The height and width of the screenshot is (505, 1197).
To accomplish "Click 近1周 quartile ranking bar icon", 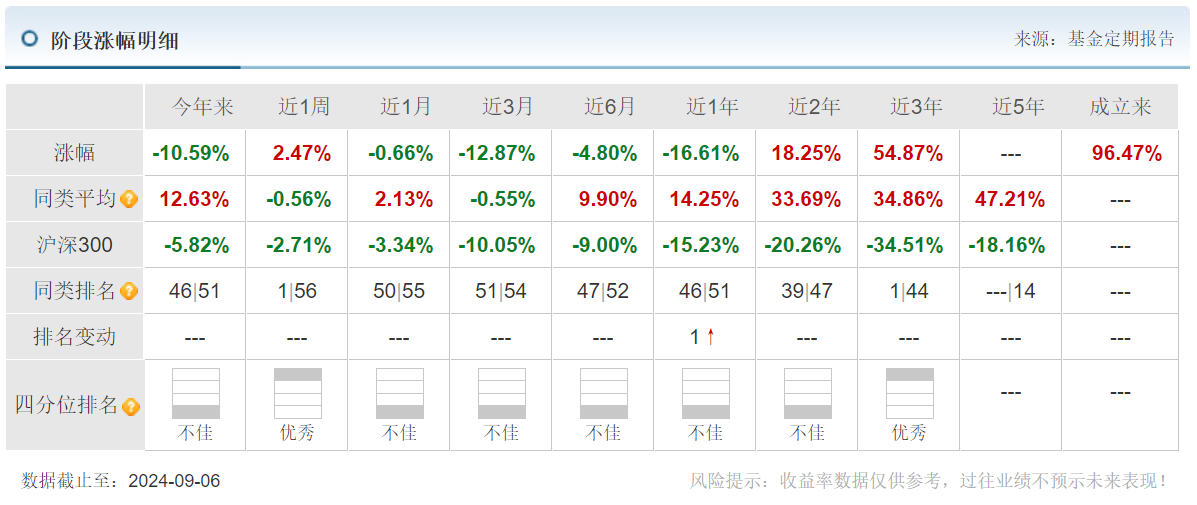I will point(298,394).
